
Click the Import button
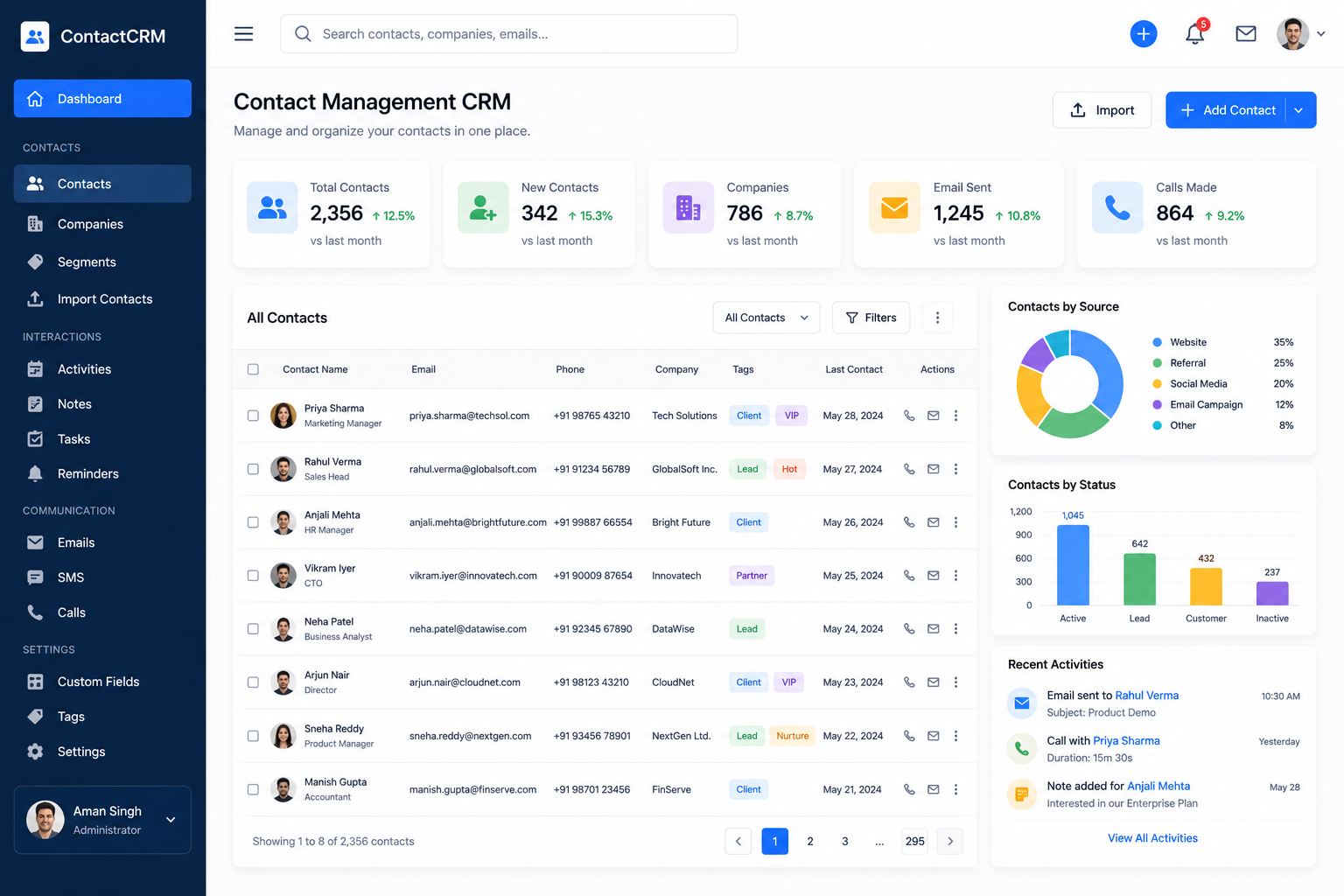point(1102,110)
